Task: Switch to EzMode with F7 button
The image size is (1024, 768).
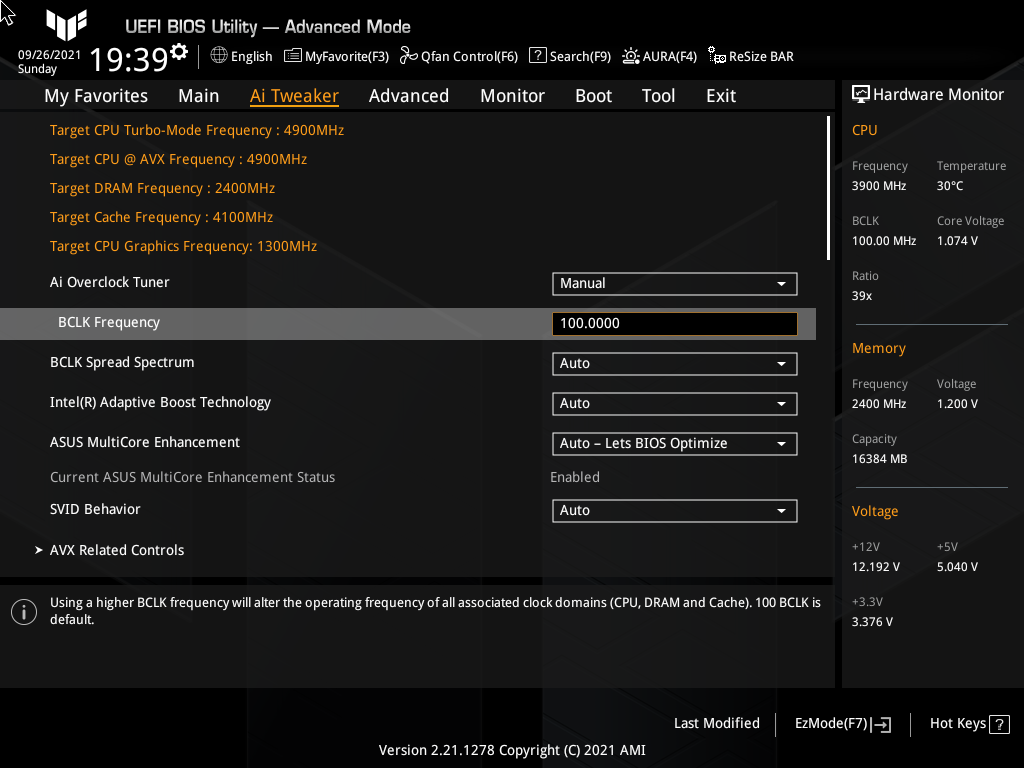Action: click(x=841, y=723)
